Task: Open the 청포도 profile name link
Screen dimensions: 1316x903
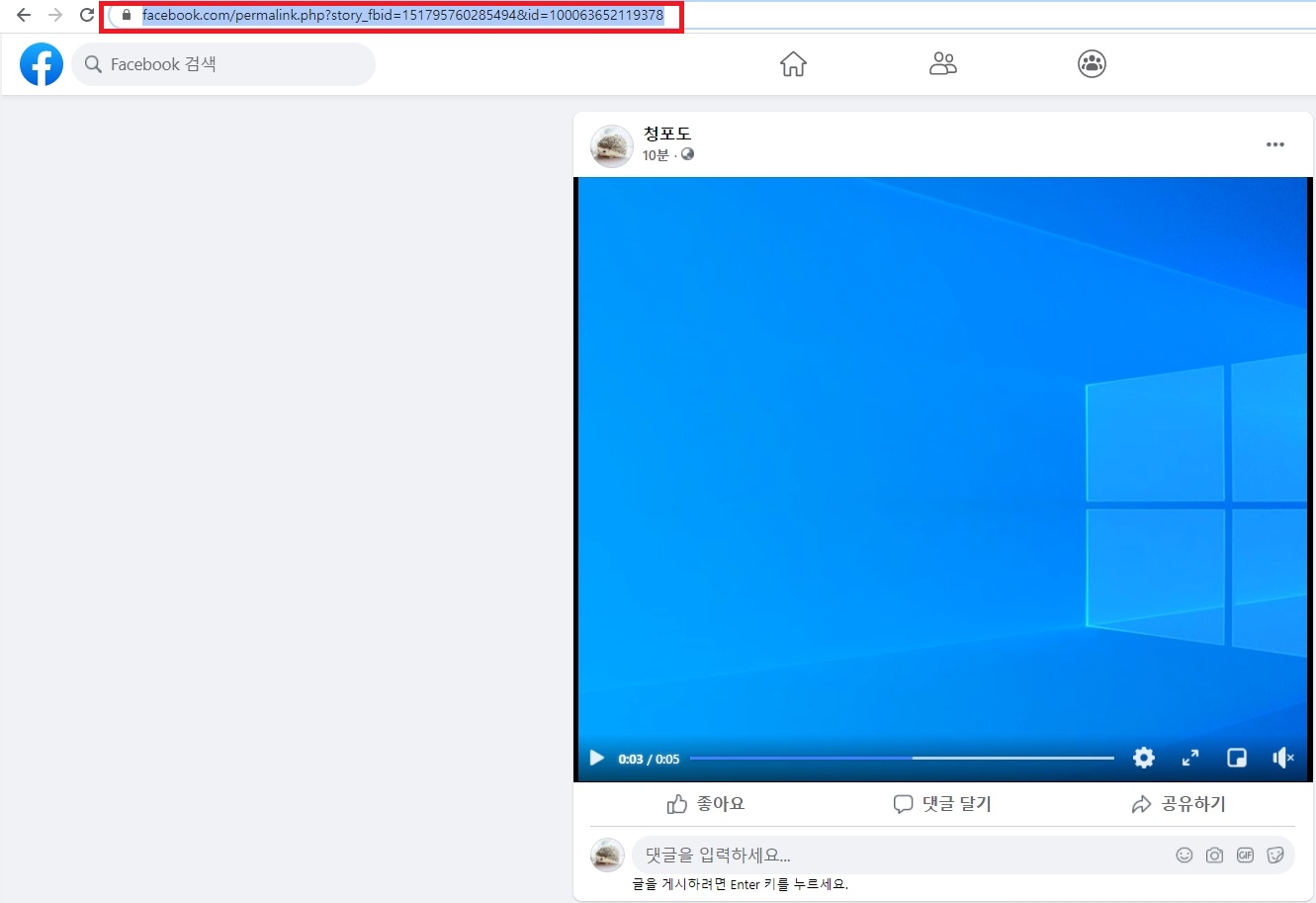Action: (666, 134)
